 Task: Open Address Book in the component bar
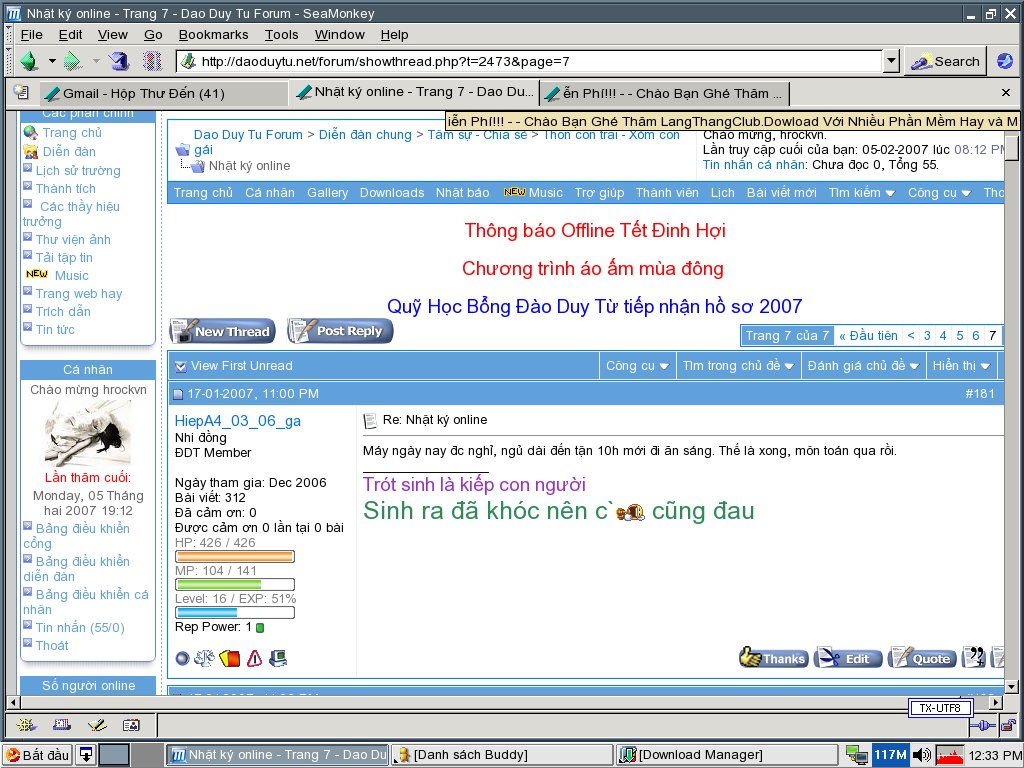point(130,724)
